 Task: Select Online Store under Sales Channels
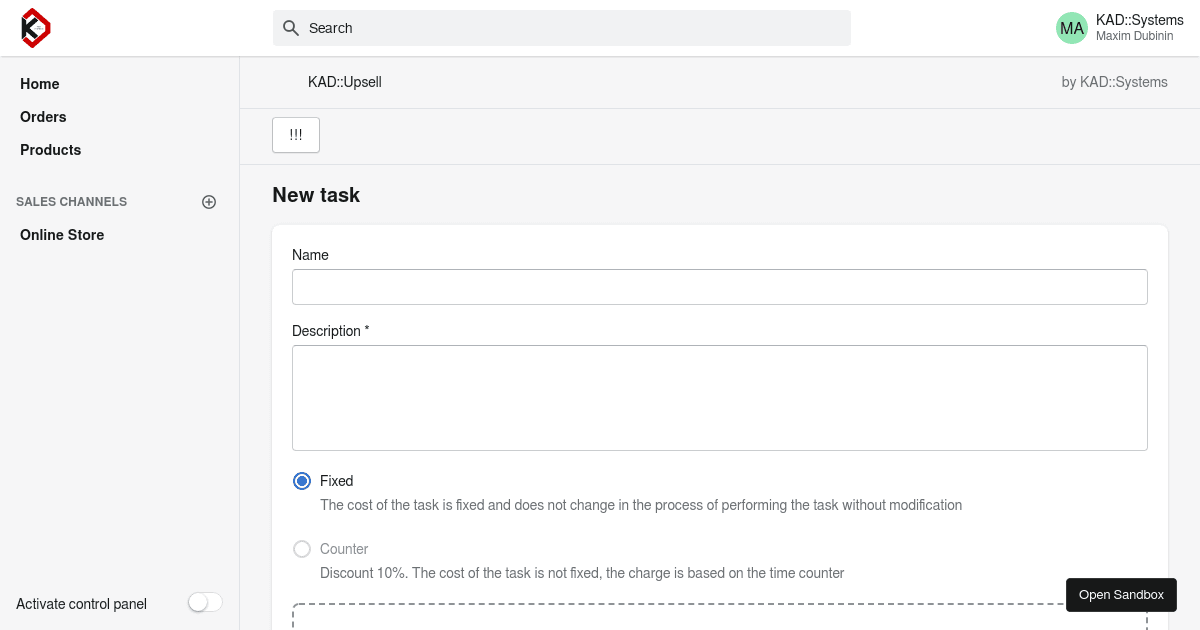pos(62,235)
